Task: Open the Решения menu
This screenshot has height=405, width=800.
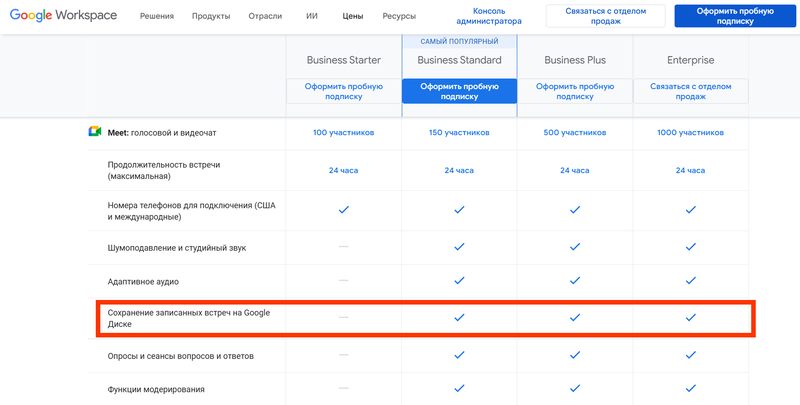Action: tap(157, 16)
